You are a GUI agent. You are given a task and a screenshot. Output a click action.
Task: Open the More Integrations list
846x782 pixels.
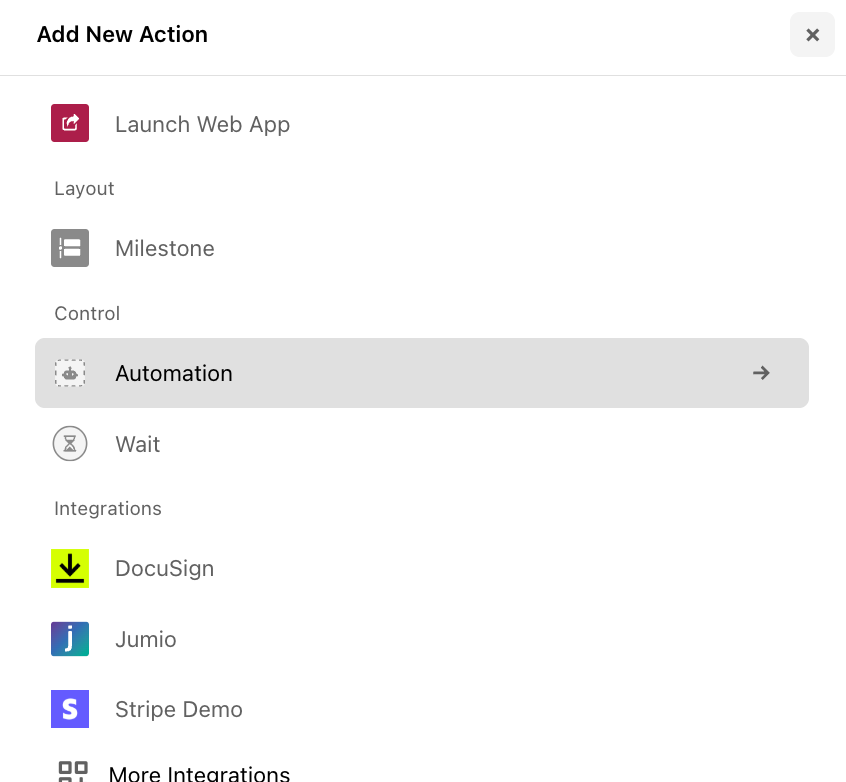click(x=199, y=771)
